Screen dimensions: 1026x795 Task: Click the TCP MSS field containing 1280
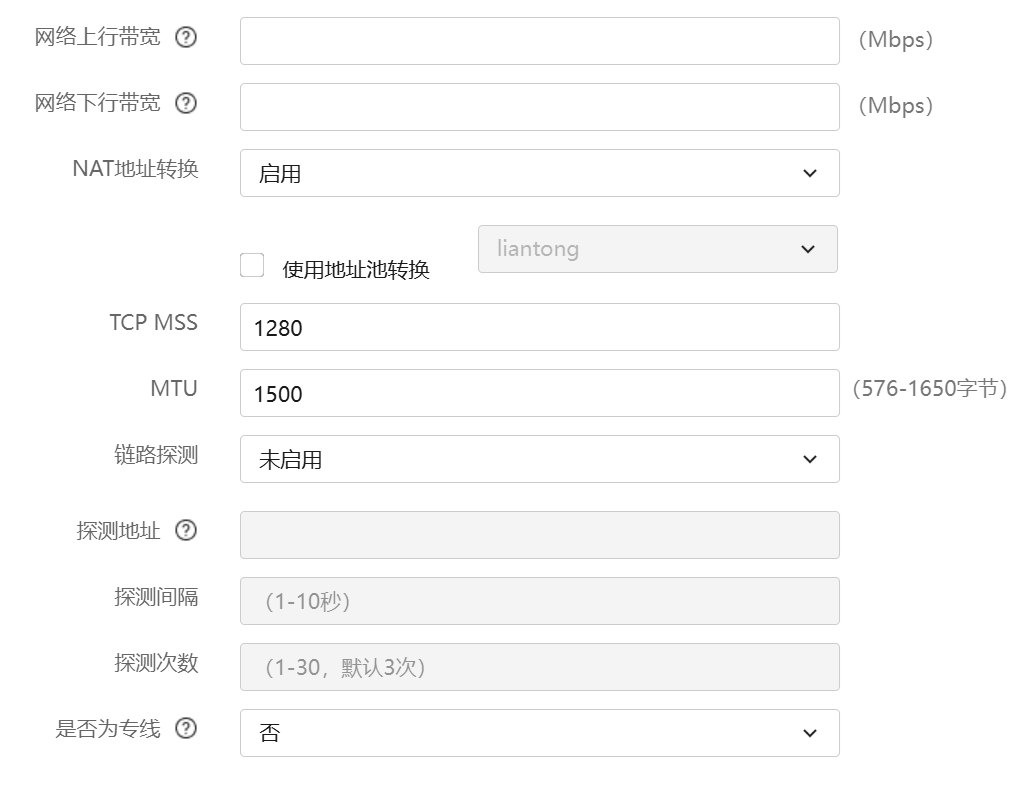click(x=539, y=327)
